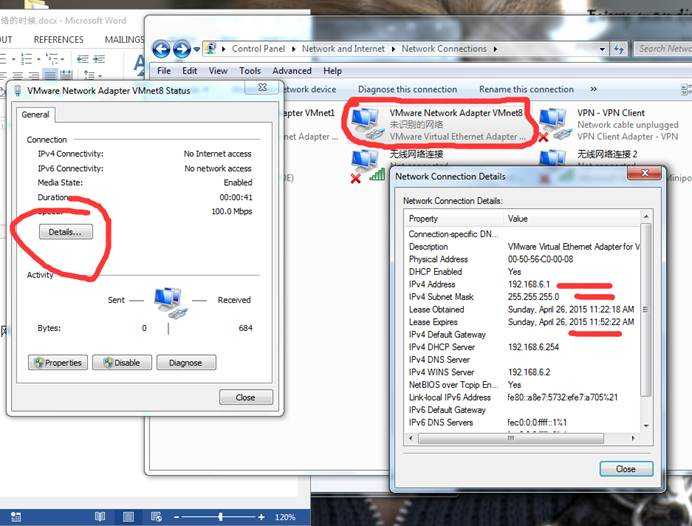Click Word zoom slider handle
This screenshot has height=526, width=692.
pos(220,517)
